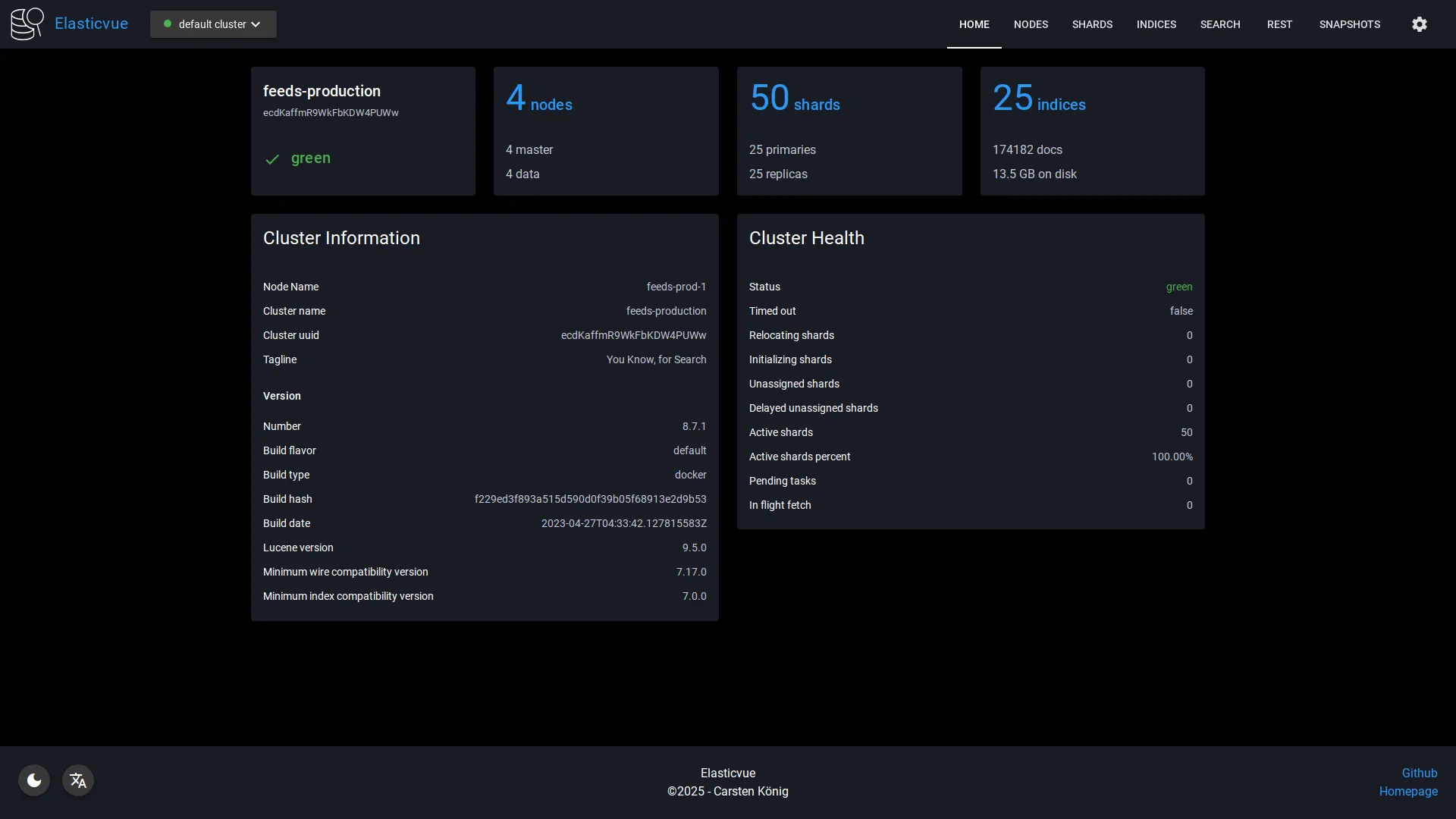Screen dimensions: 1456x819
Task: Follow the Github link
Action: click(1420, 773)
